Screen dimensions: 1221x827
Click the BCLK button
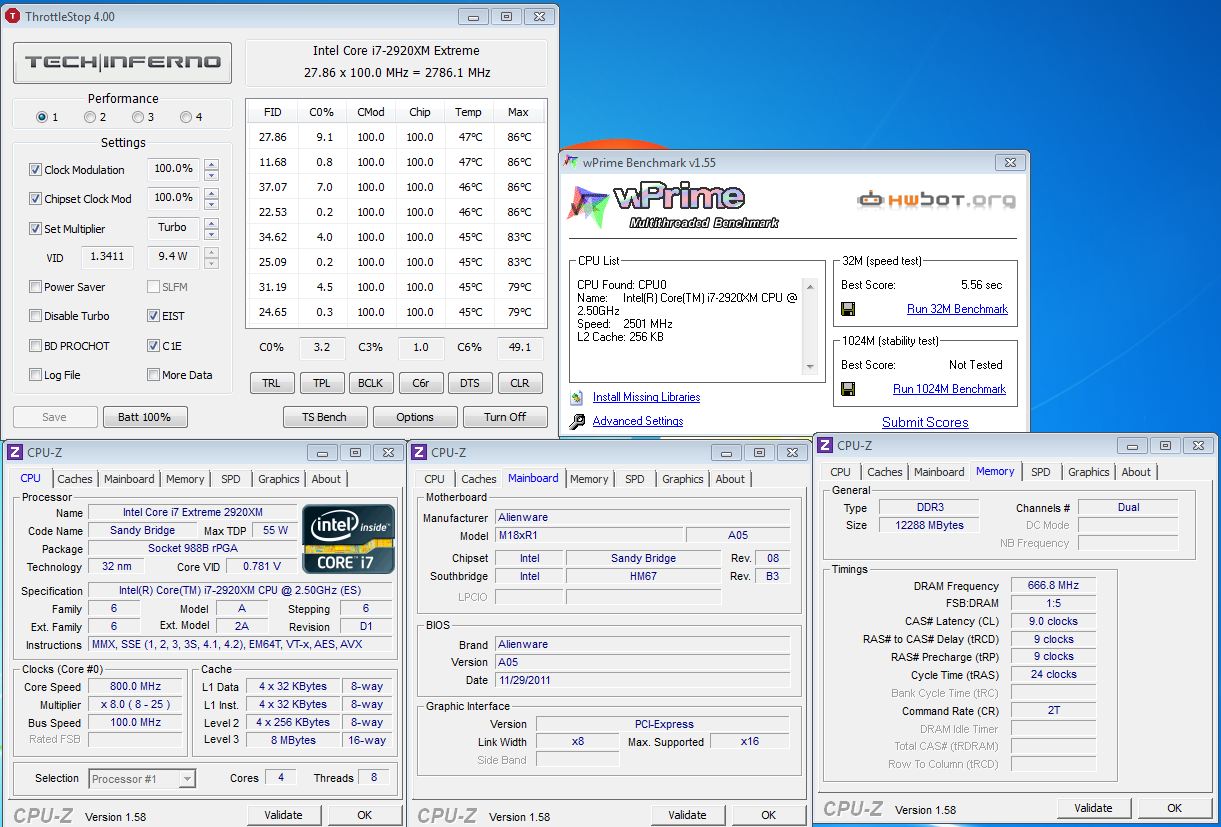(x=371, y=383)
